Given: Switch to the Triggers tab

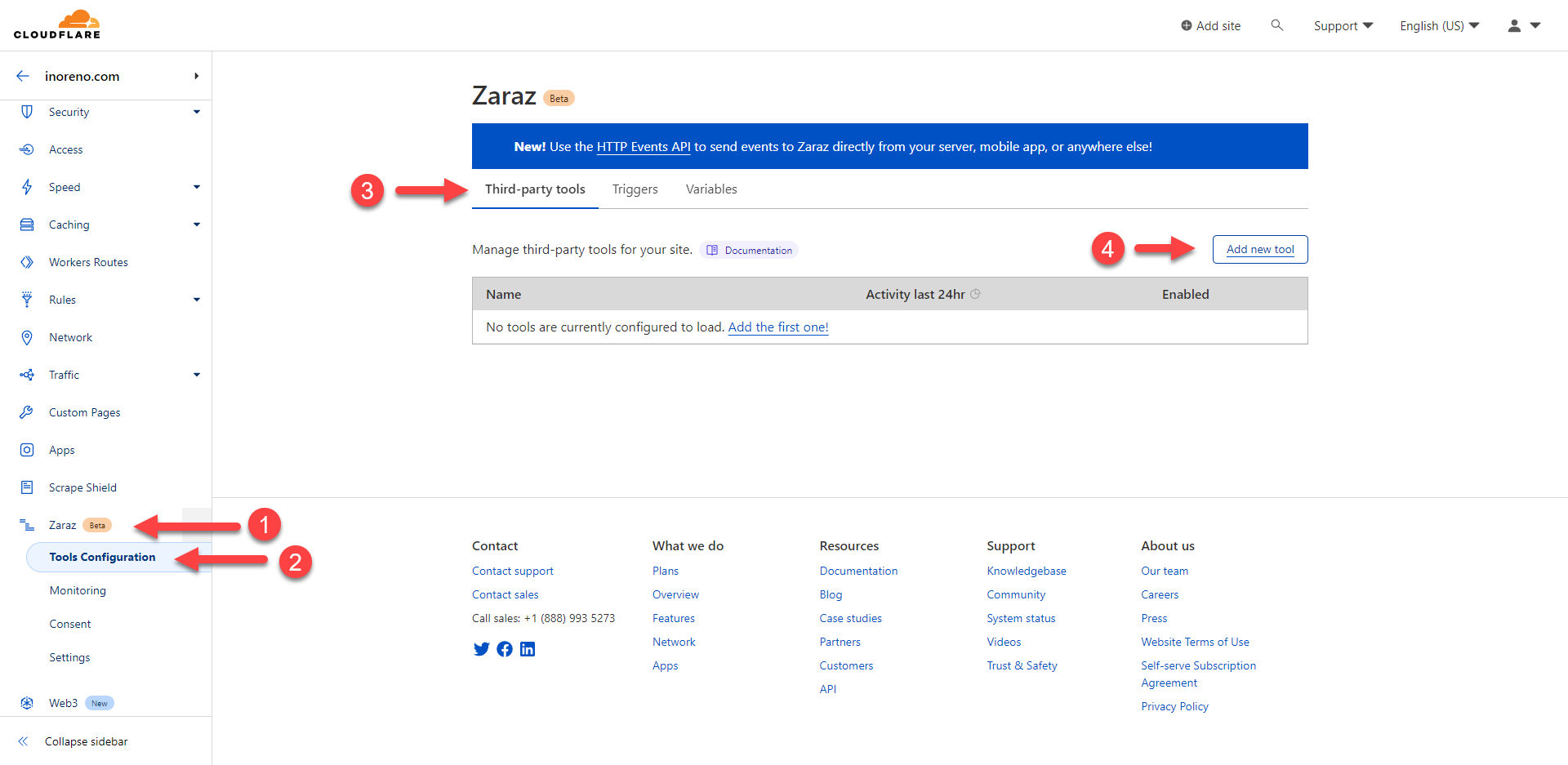Looking at the screenshot, I should coord(635,189).
